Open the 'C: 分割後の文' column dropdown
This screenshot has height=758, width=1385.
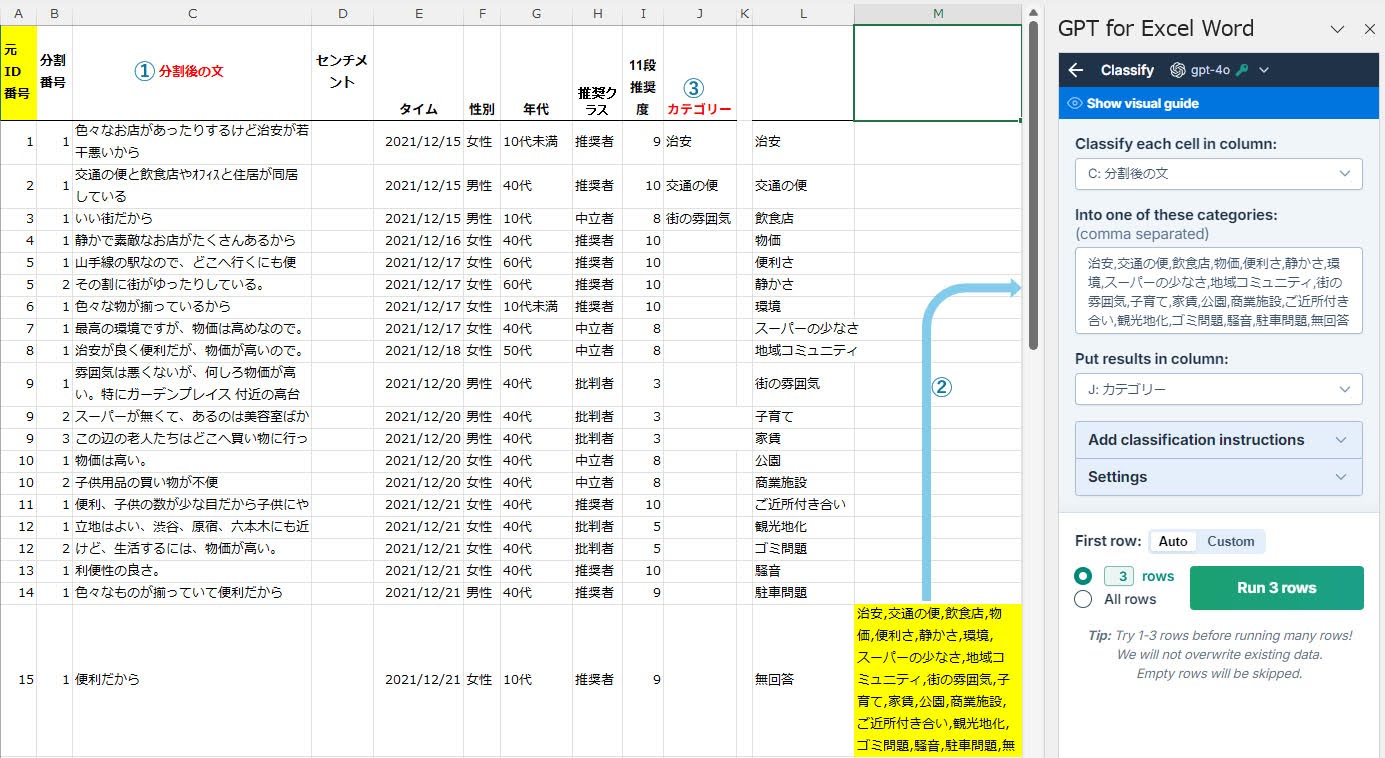pyautogui.click(x=1218, y=173)
